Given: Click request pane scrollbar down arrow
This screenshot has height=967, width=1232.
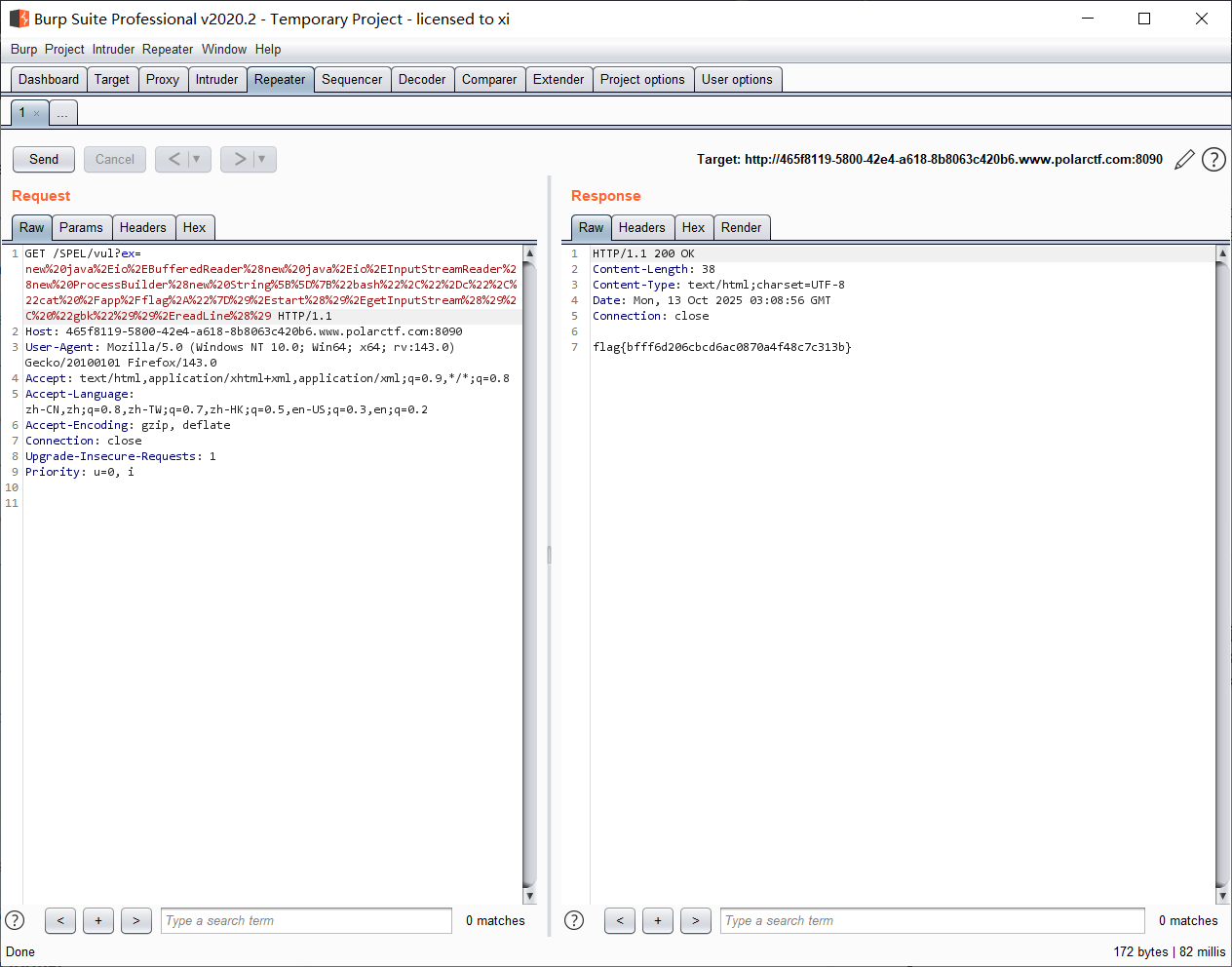Looking at the screenshot, I should 530,896.
